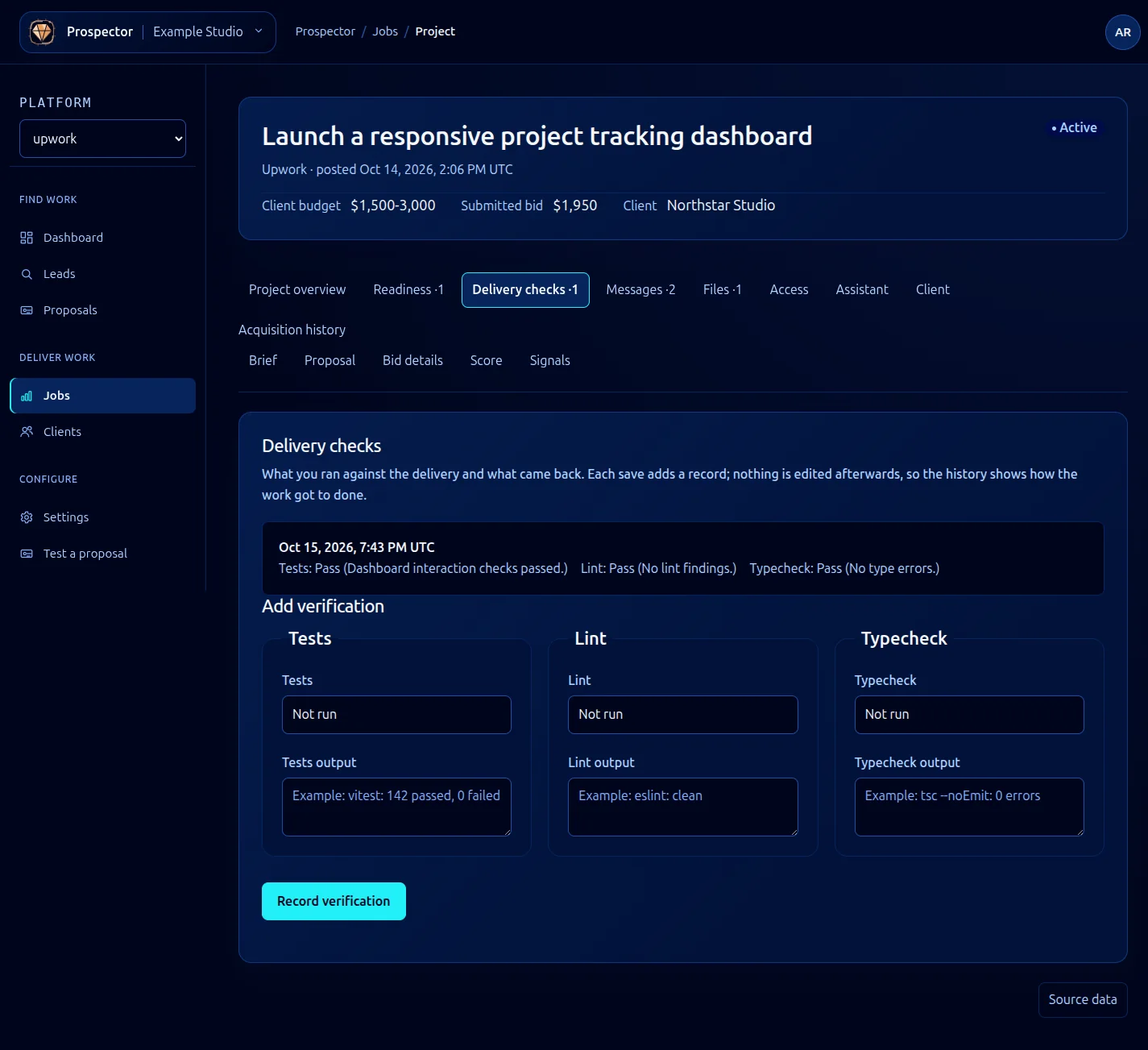Click the Record verification button
The height and width of the screenshot is (1050, 1148).
pos(334,902)
